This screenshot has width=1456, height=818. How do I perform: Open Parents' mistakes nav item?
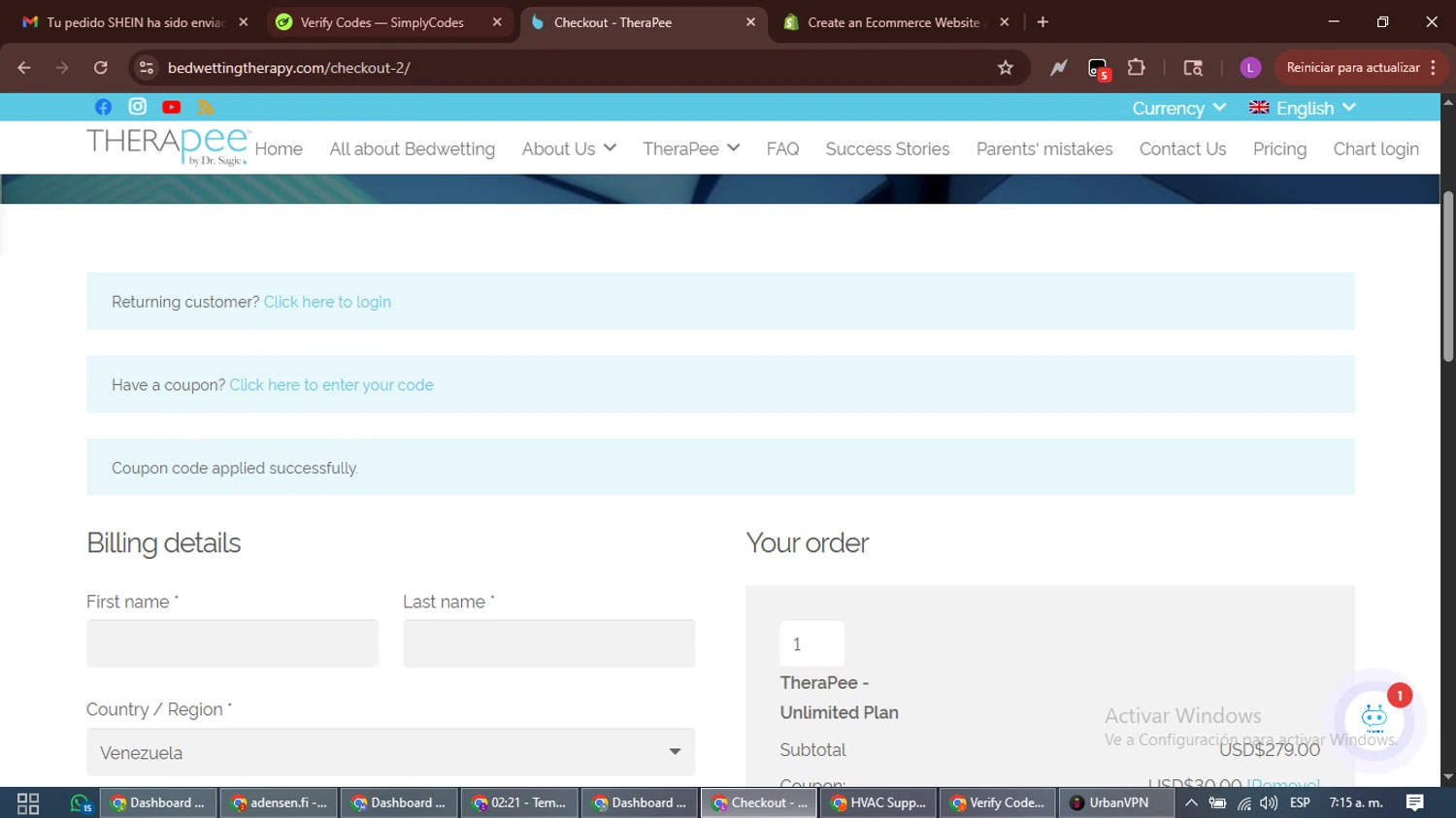tap(1044, 148)
